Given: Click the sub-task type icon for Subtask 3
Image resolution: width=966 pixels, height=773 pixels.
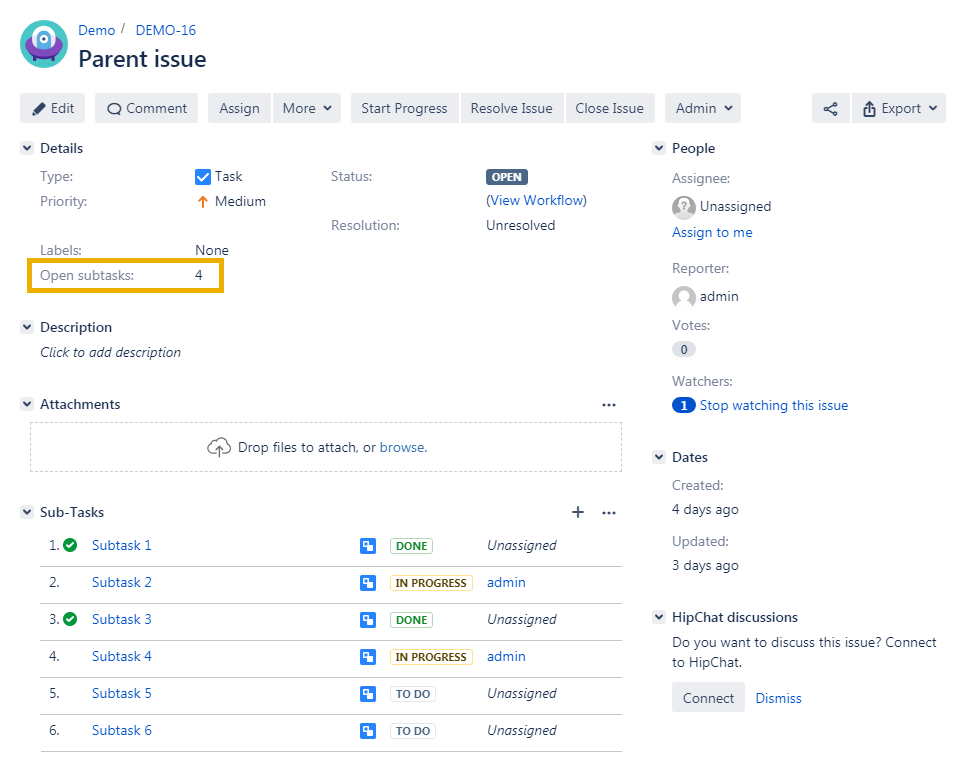Looking at the screenshot, I should click(x=368, y=620).
